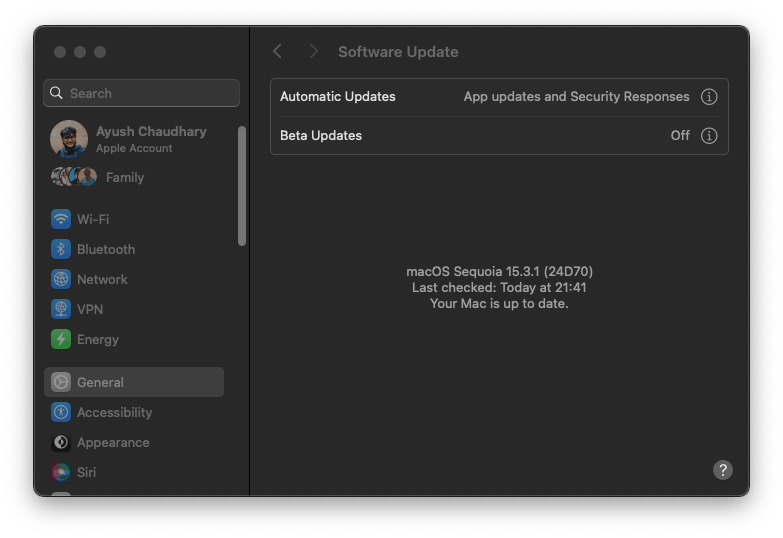Click 'App updates and Security Responses' text
This screenshot has width=783, height=538.
point(576,96)
